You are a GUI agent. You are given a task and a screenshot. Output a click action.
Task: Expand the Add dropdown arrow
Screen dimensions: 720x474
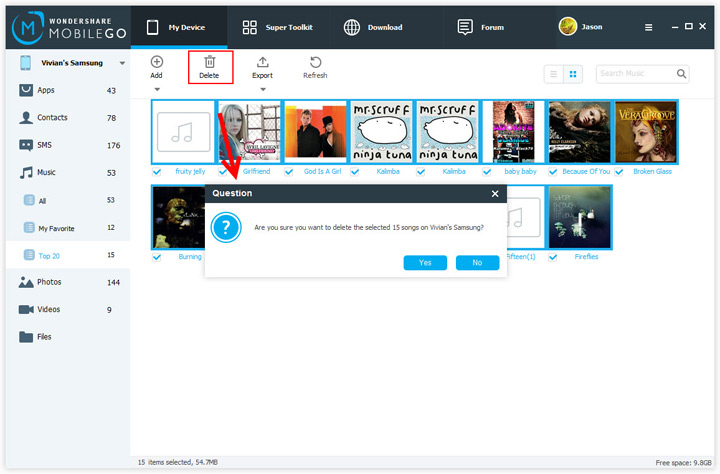tap(157, 90)
